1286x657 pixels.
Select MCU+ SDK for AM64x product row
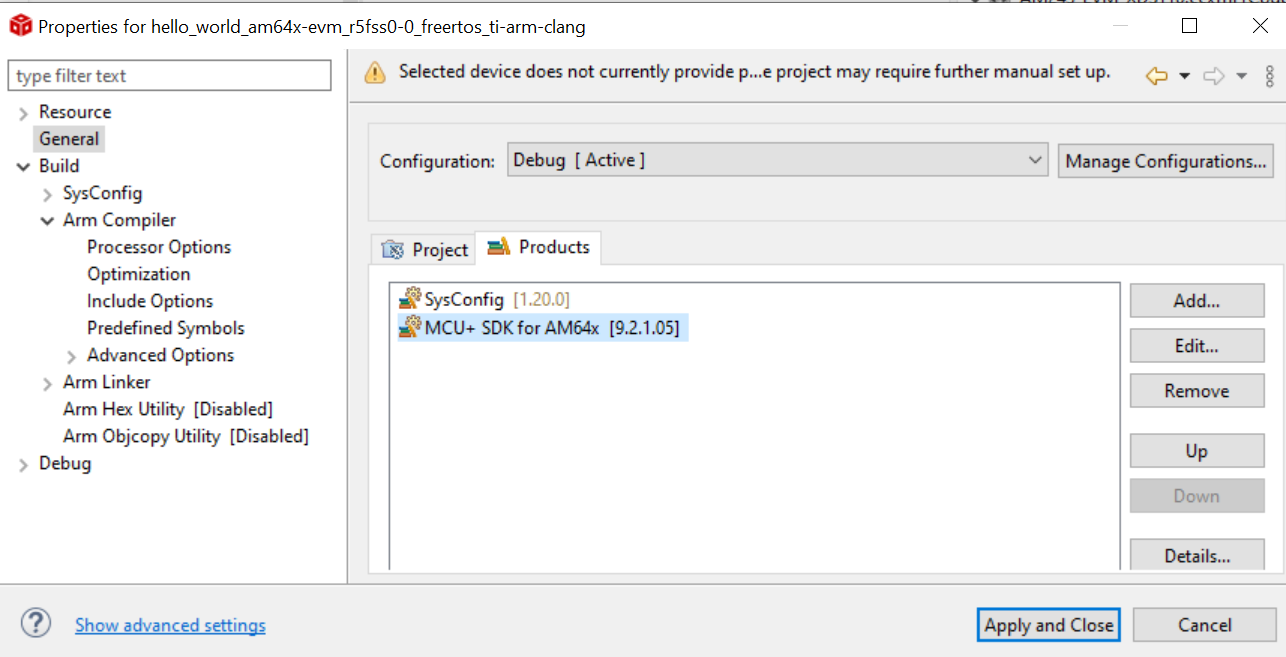[x=543, y=327]
